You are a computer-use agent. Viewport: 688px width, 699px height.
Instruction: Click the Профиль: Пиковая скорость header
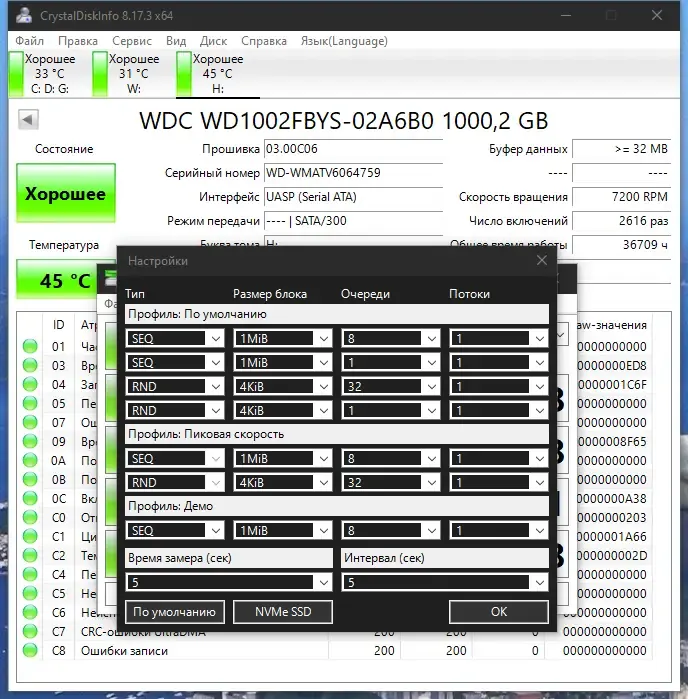click(337, 434)
